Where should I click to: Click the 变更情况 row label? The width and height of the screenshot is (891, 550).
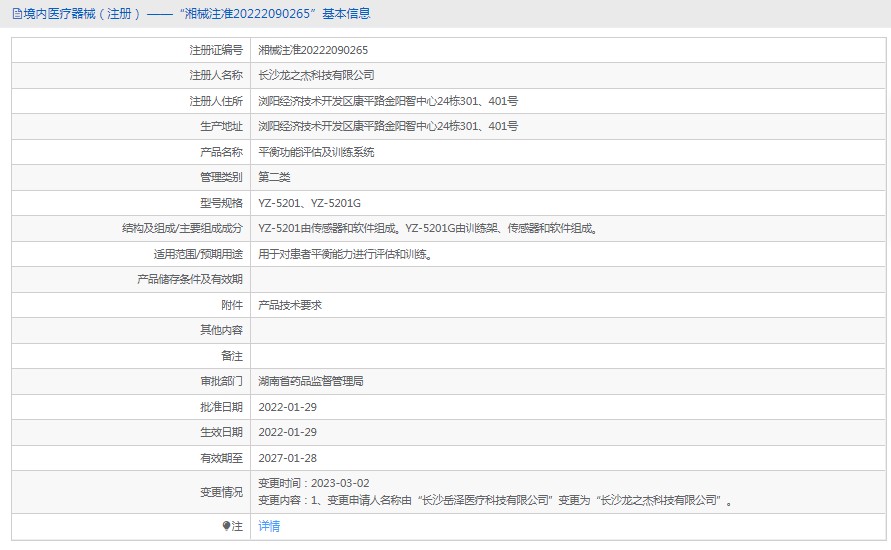(x=221, y=492)
